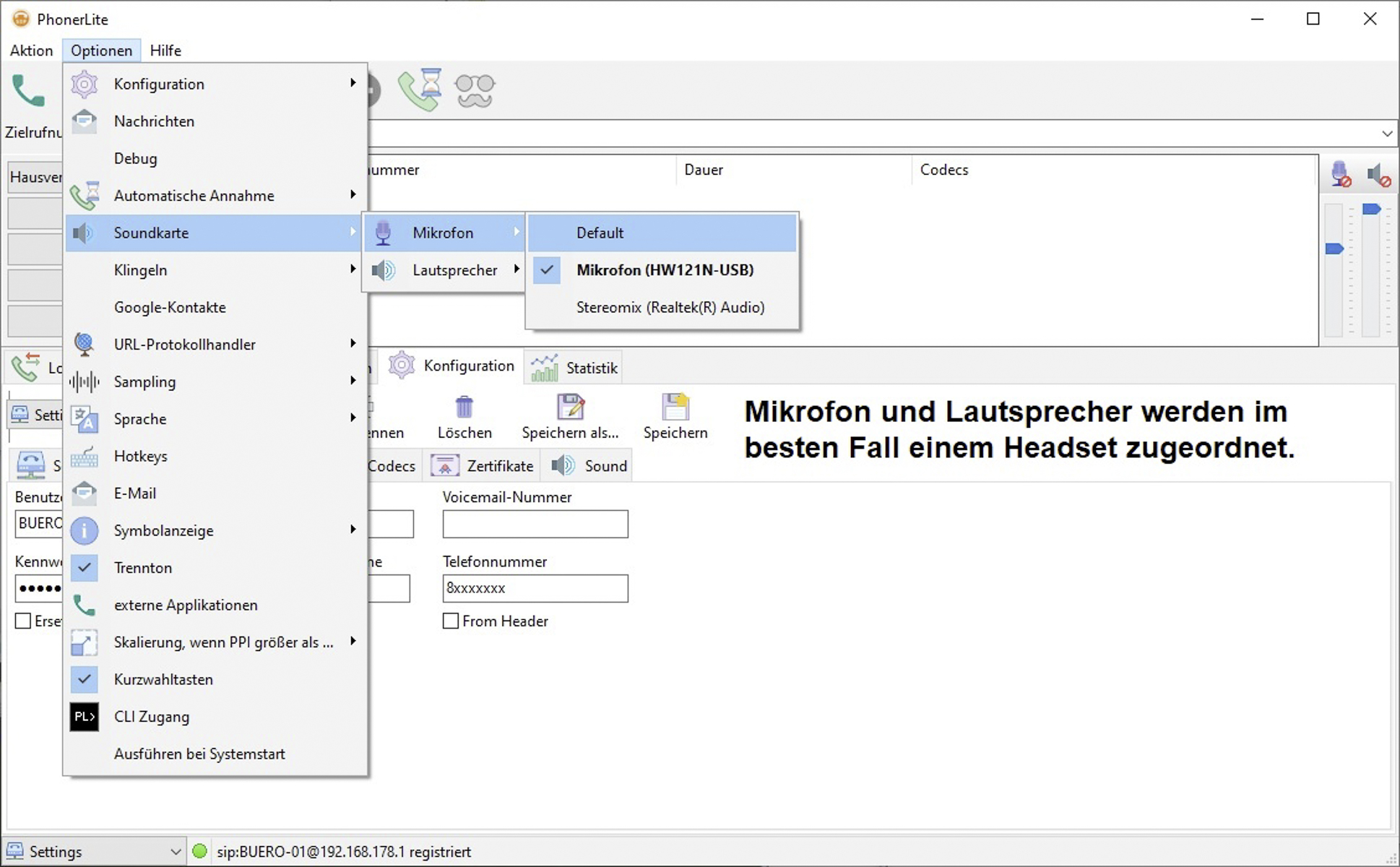Click the Speichern als disk-pencil icon
The height and width of the screenshot is (867, 1400).
[x=571, y=407]
